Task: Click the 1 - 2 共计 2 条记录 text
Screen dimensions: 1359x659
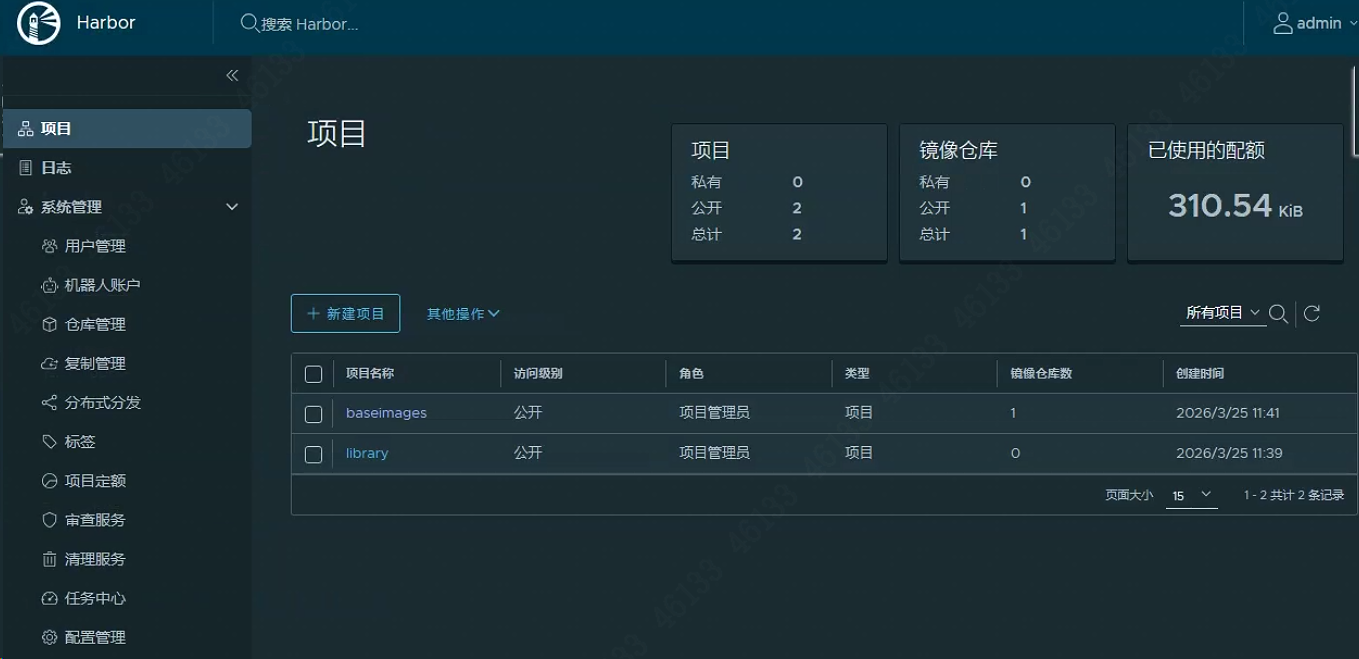Action: coord(1294,495)
